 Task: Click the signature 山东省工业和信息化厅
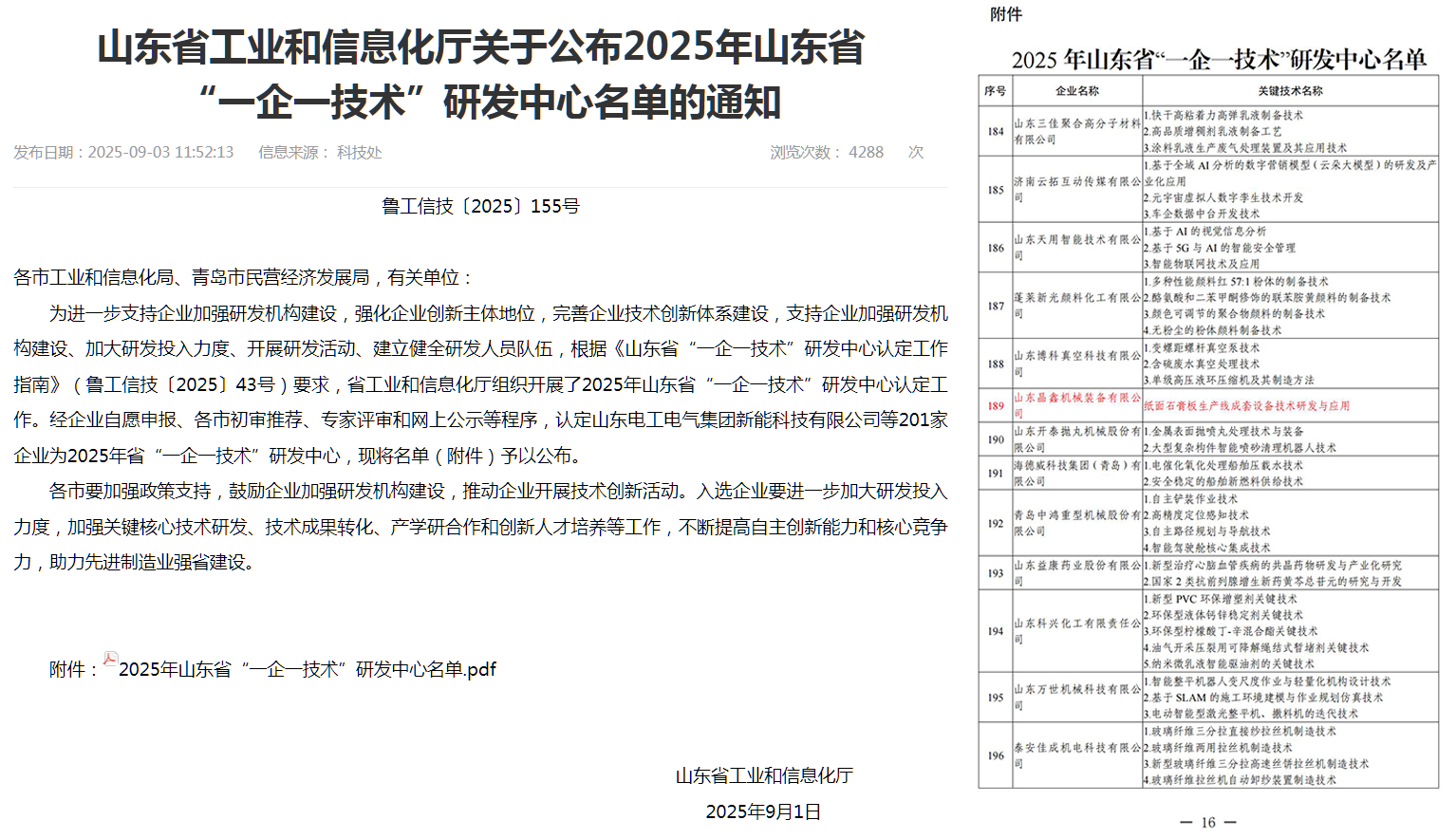pos(764,776)
